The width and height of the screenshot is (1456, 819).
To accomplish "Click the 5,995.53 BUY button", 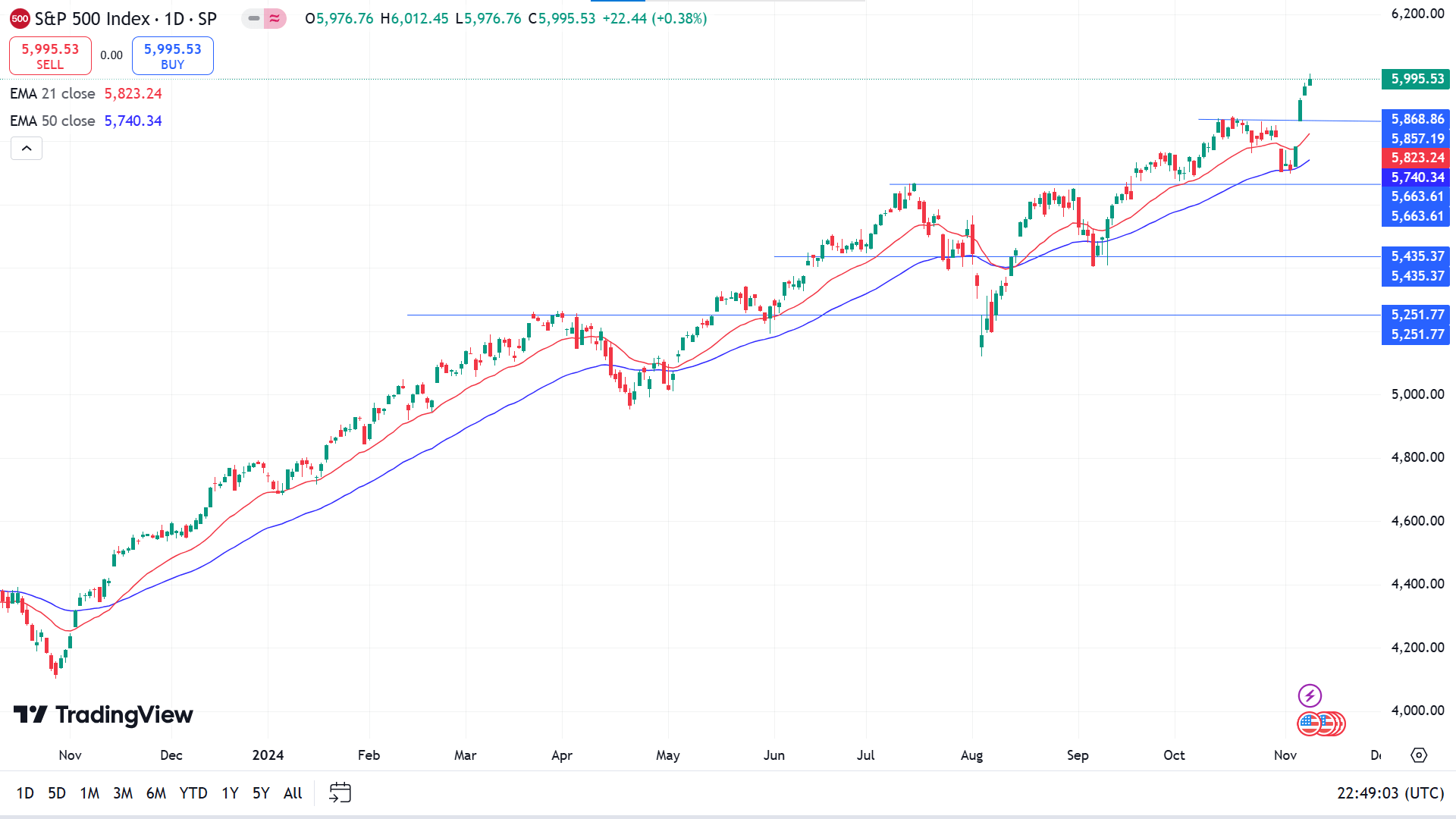I will 173,56.
